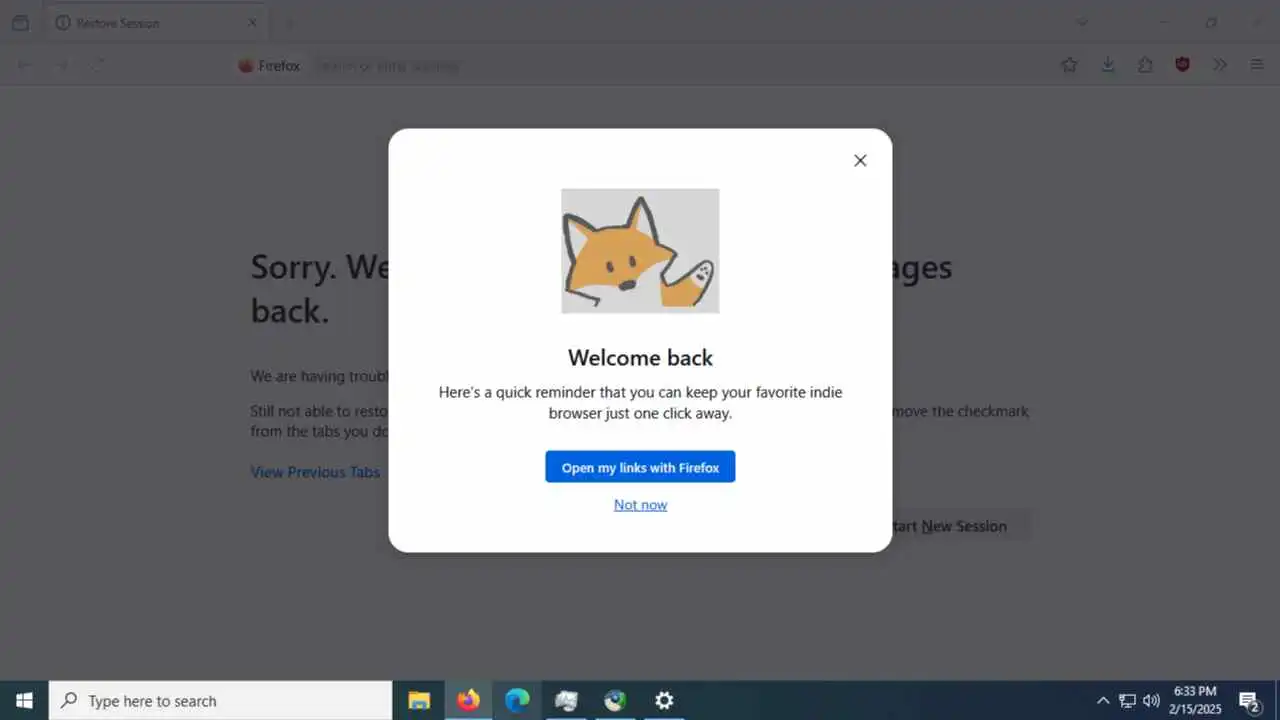Launch Microsoft Edge from the taskbar
The width and height of the screenshot is (1280, 720).
click(517, 700)
